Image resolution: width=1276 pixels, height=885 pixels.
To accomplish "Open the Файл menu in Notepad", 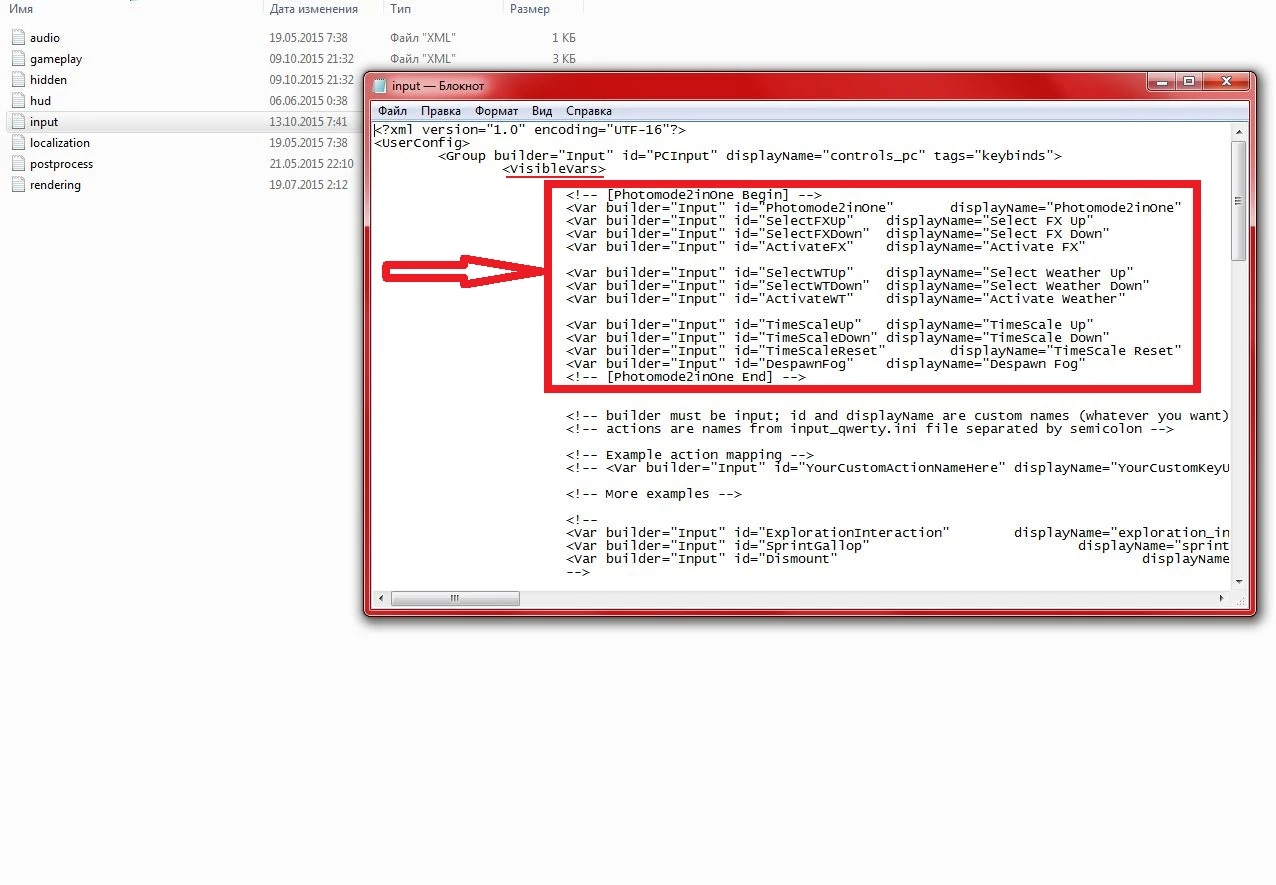I will tap(392, 111).
